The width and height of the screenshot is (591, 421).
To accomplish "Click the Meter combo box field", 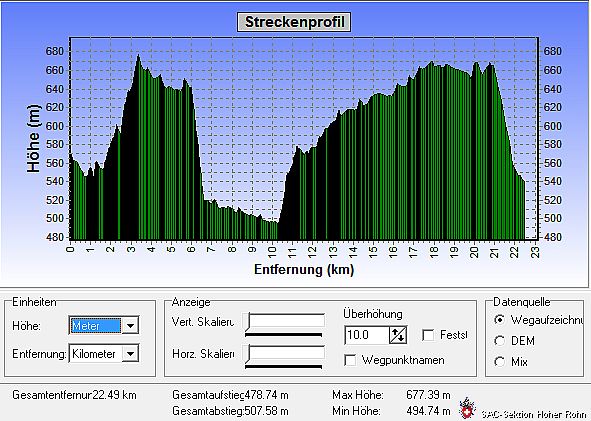I will click(x=96, y=326).
